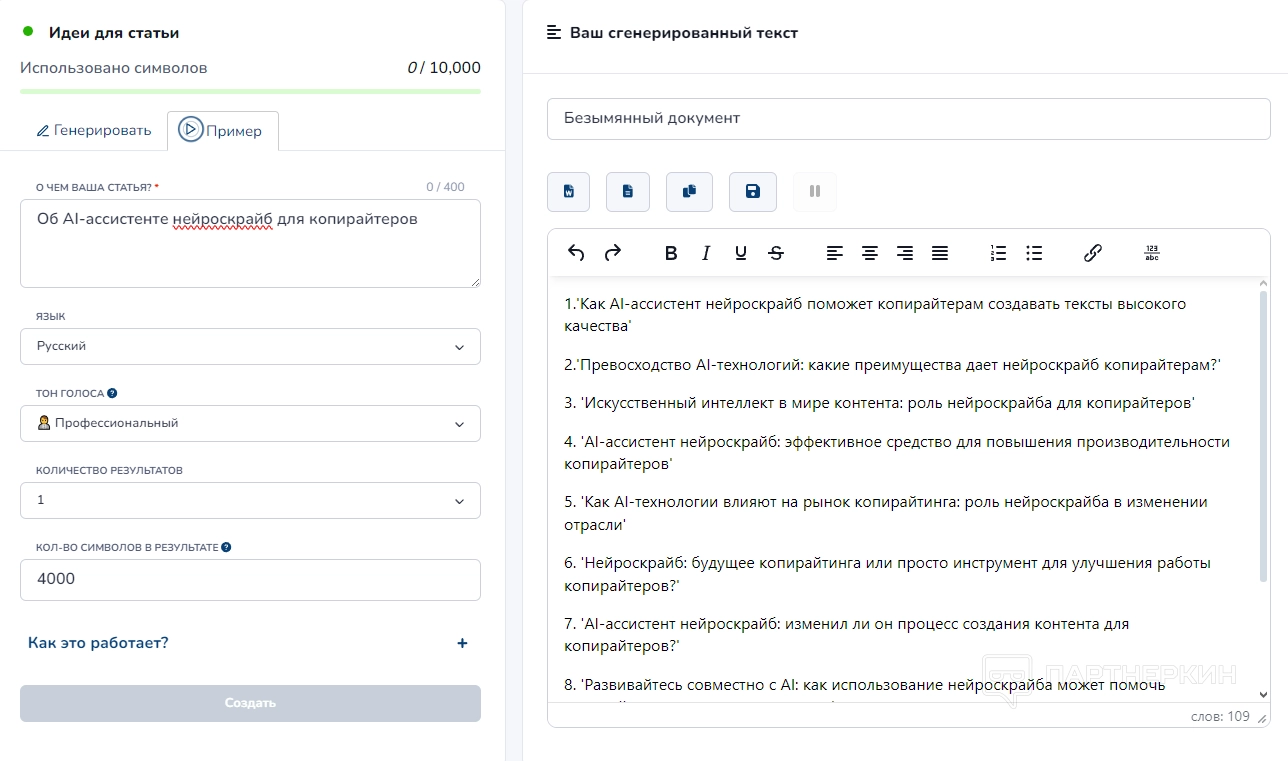1288x761 pixels.
Task: Undo the last edit
Action: pyautogui.click(x=576, y=253)
